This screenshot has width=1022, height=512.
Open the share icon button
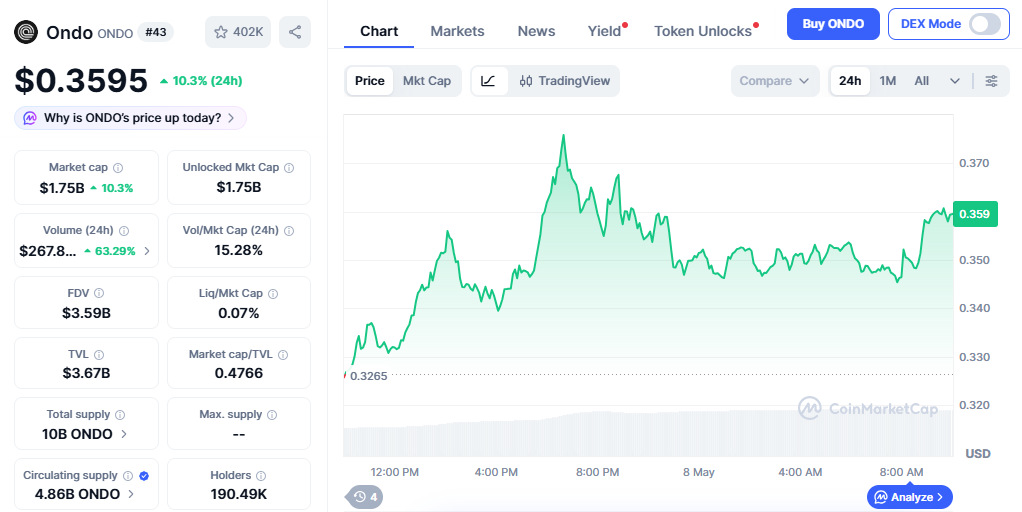click(x=295, y=32)
